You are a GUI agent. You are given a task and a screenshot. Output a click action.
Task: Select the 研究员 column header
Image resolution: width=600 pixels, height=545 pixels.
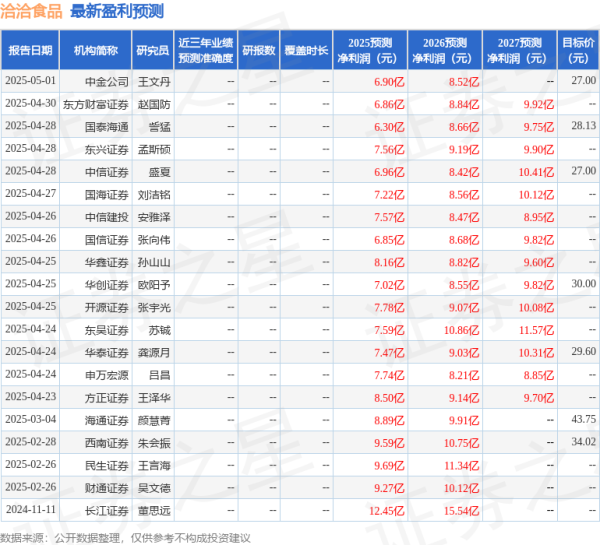(152, 50)
